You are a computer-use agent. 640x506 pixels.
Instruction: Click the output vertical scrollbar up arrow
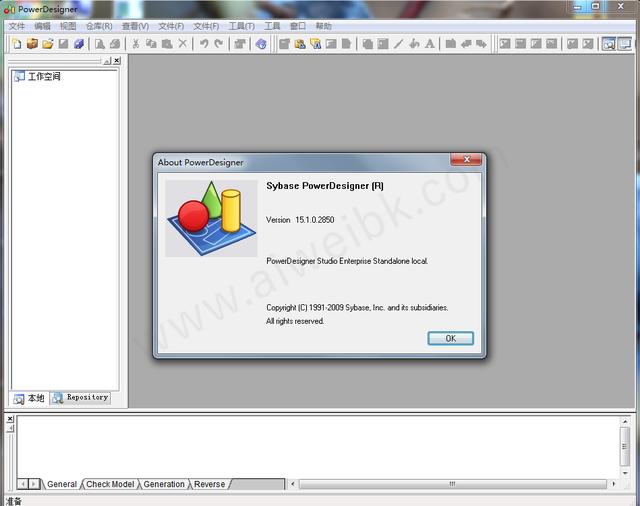624,421
